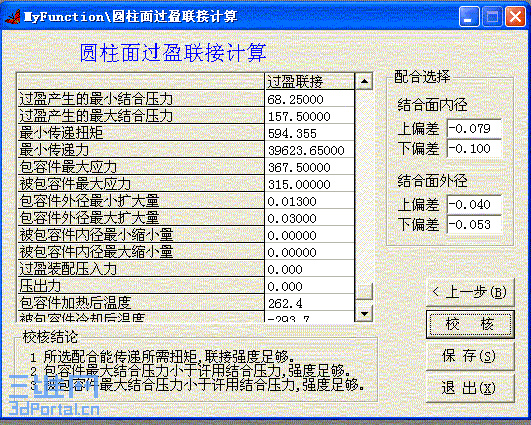The height and width of the screenshot is (425, 531).
Task: Click the butterfly app icon in title bar
Action: click(x=13, y=17)
